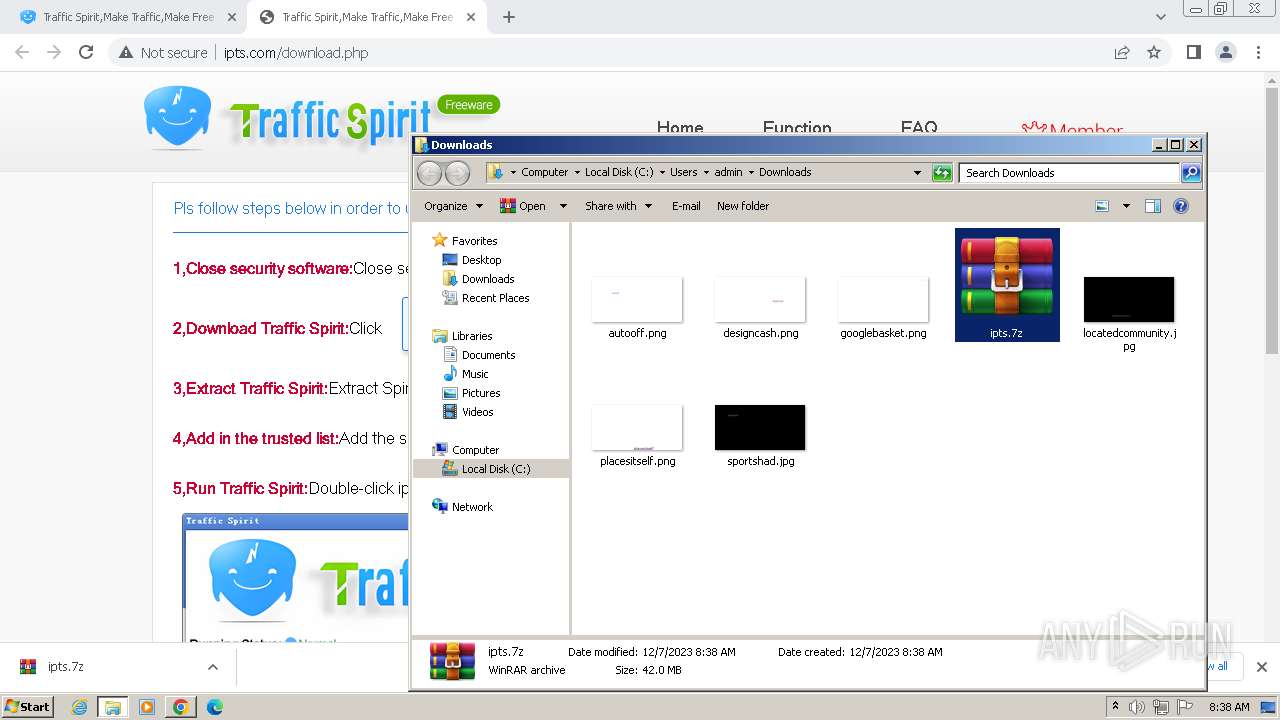Open Chrome three-dot menu

point(1259,53)
